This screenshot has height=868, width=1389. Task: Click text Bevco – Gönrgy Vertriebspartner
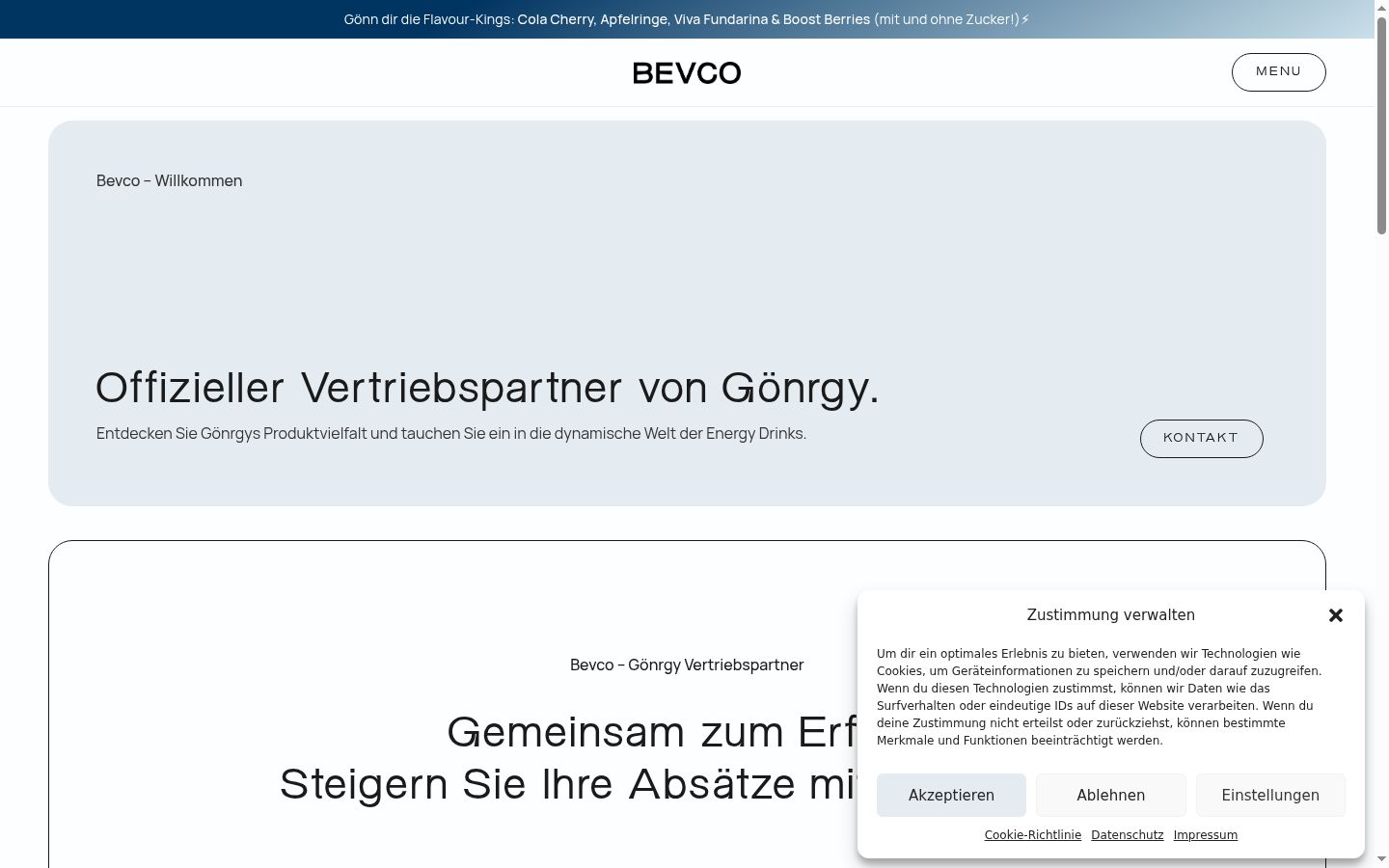click(x=687, y=665)
